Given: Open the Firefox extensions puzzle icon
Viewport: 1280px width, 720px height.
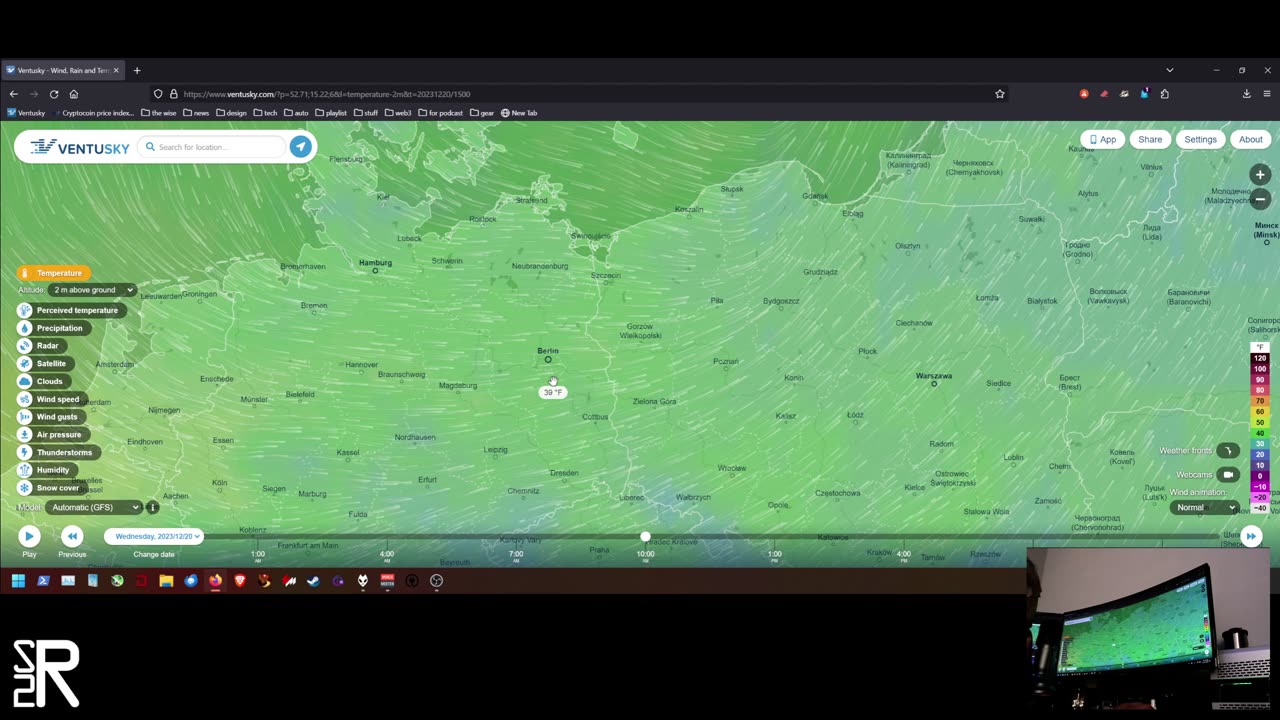Looking at the screenshot, I should click(x=1164, y=94).
